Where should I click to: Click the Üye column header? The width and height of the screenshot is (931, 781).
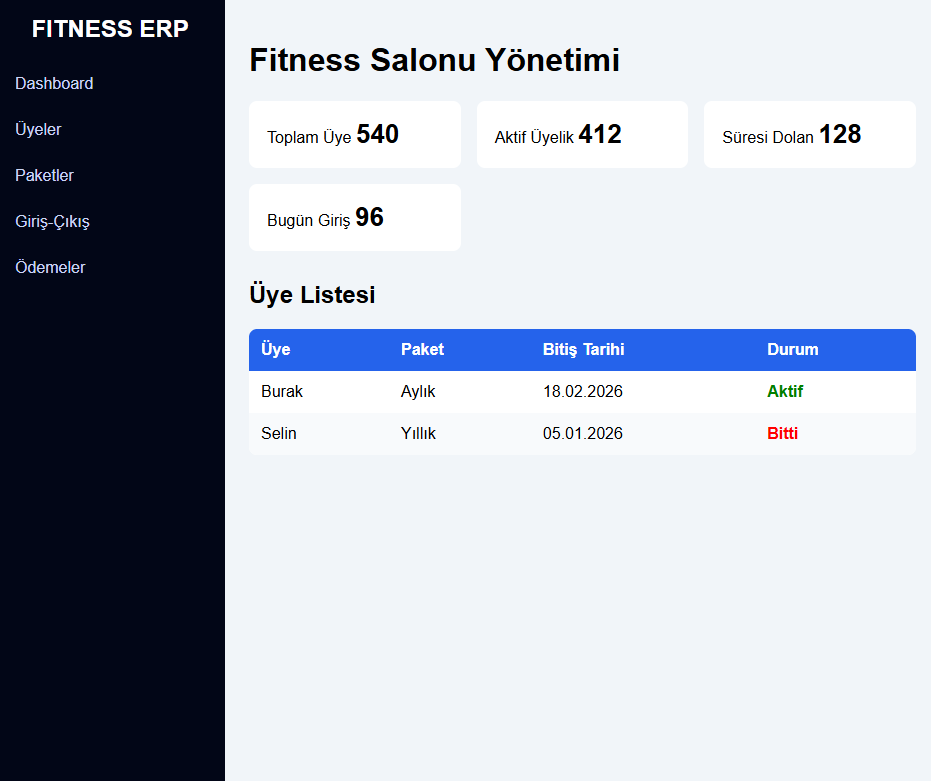click(x=276, y=350)
